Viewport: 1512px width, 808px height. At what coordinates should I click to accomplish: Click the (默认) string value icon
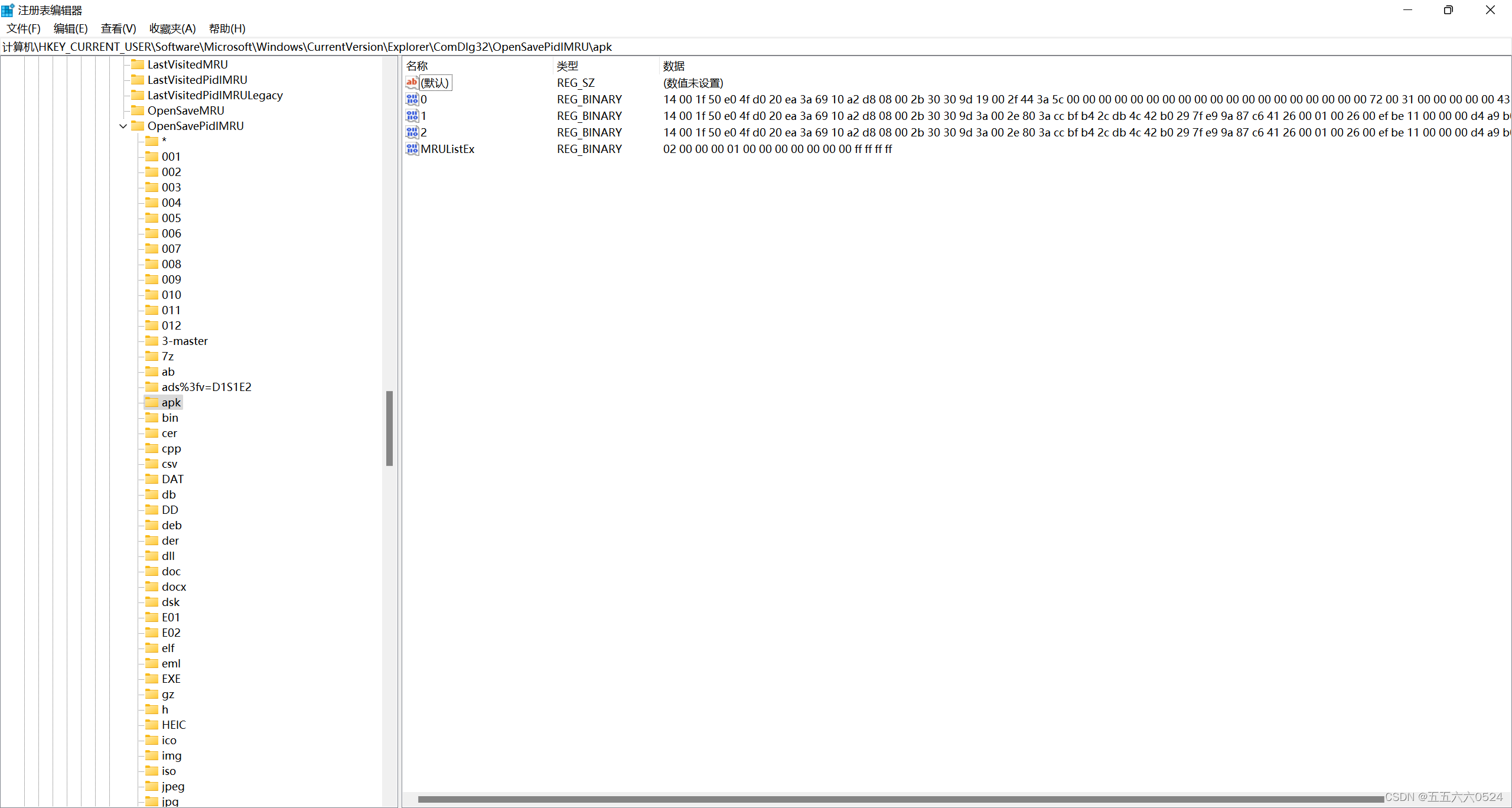click(412, 83)
